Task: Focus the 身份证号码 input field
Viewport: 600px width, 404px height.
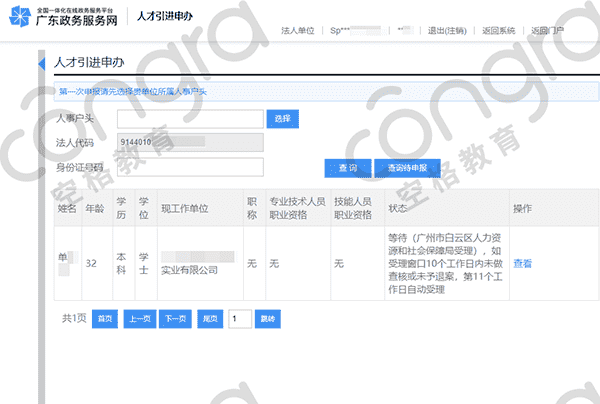Action: (x=190, y=167)
